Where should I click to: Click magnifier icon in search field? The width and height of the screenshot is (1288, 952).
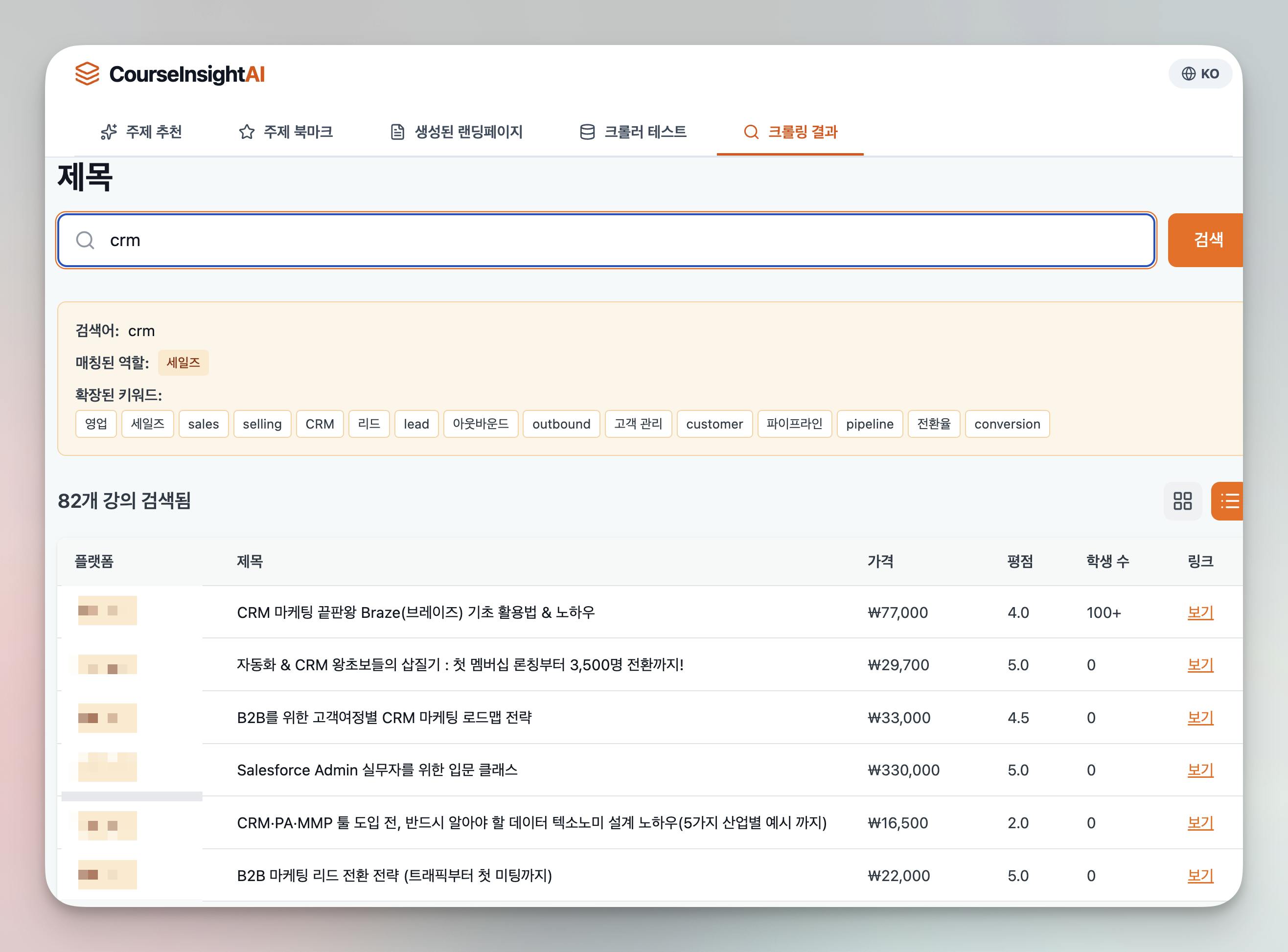85,240
